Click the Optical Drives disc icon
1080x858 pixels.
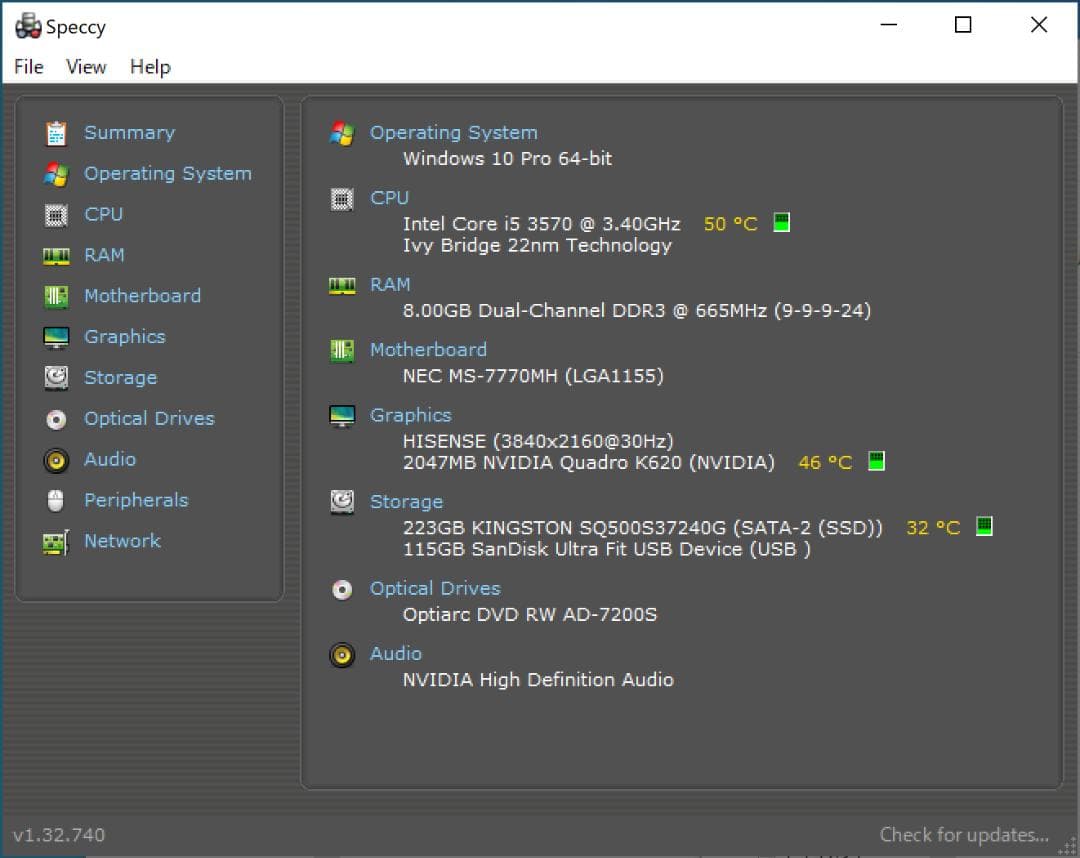[x=58, y=418]
